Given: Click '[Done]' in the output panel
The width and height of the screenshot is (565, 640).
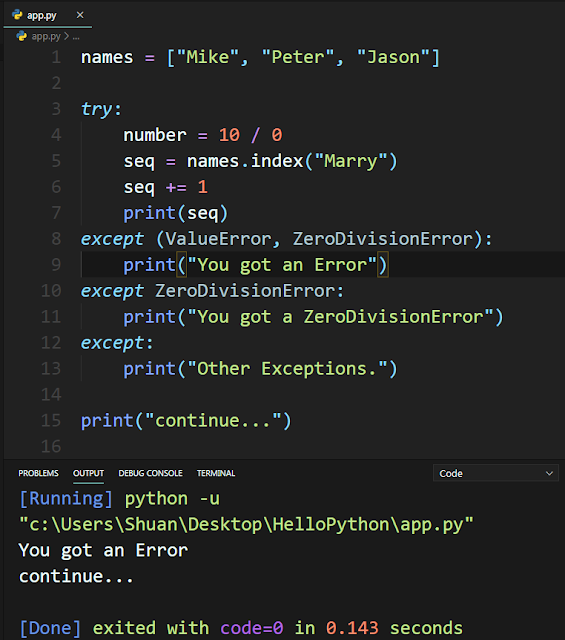Looking at the screenshot, I should [x=50, y=628].
